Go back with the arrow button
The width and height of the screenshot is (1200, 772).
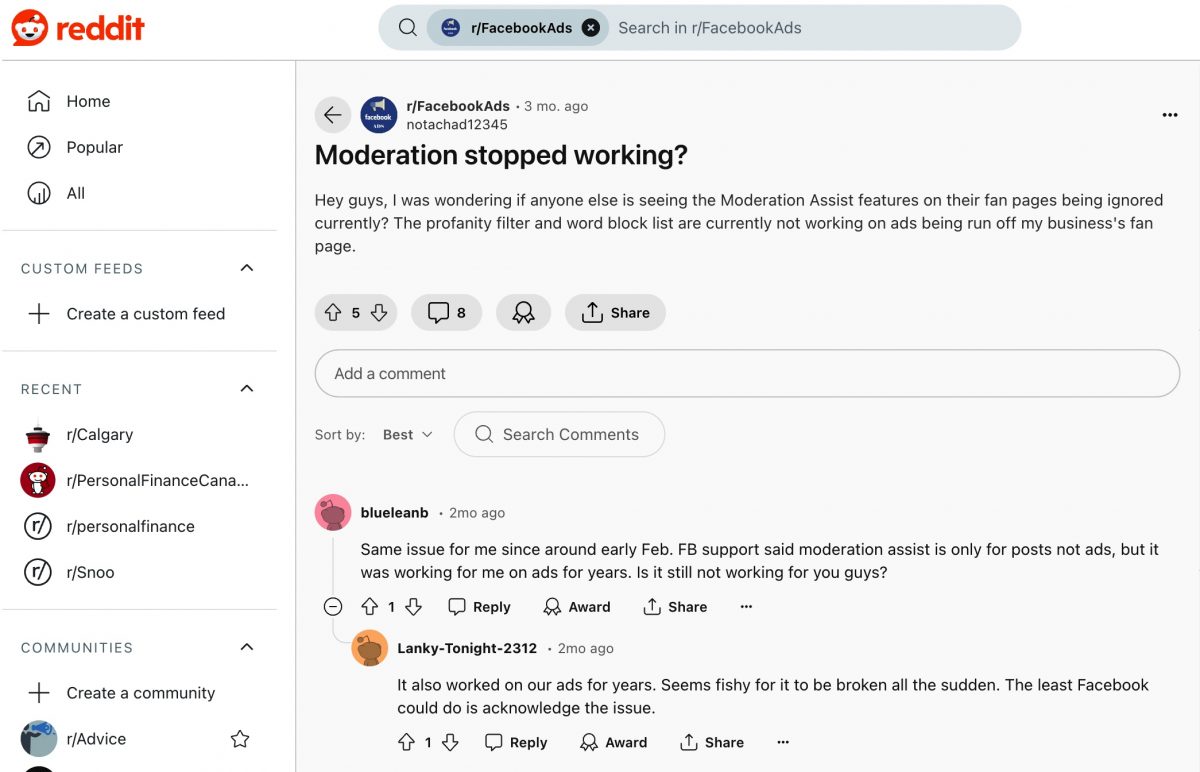333,115
